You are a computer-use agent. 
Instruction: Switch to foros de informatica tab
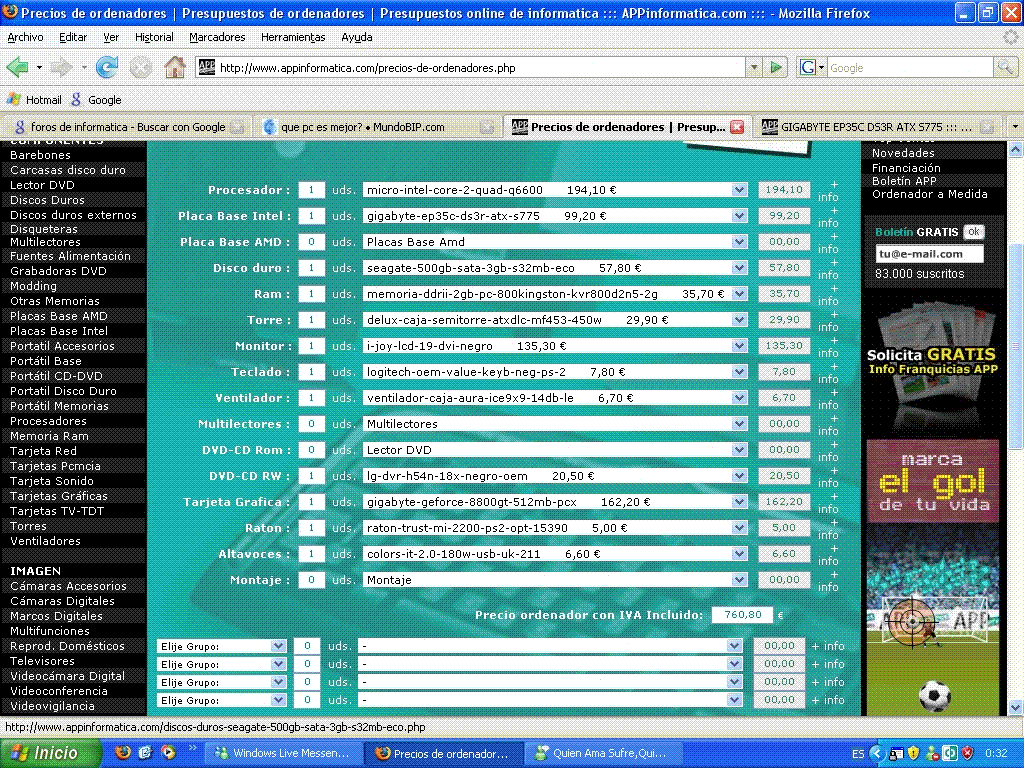coord(127,127)
